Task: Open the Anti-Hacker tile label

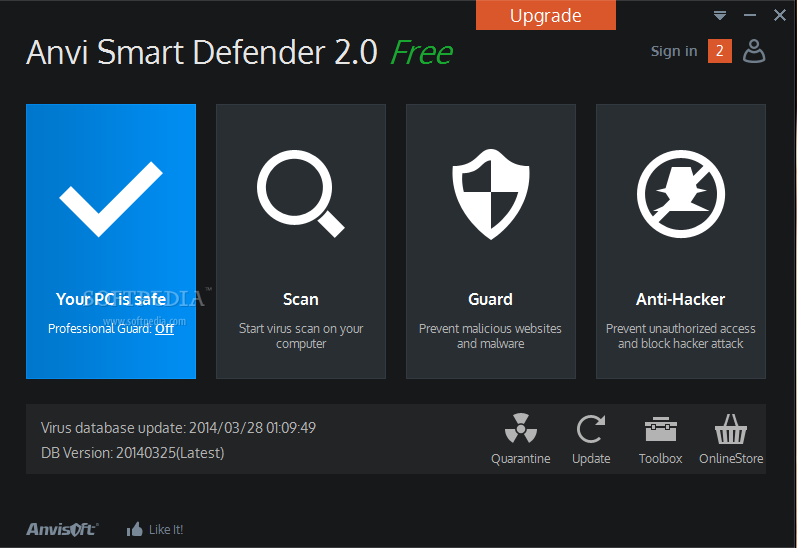Action: pyautogui.click(x=681, y=299)
